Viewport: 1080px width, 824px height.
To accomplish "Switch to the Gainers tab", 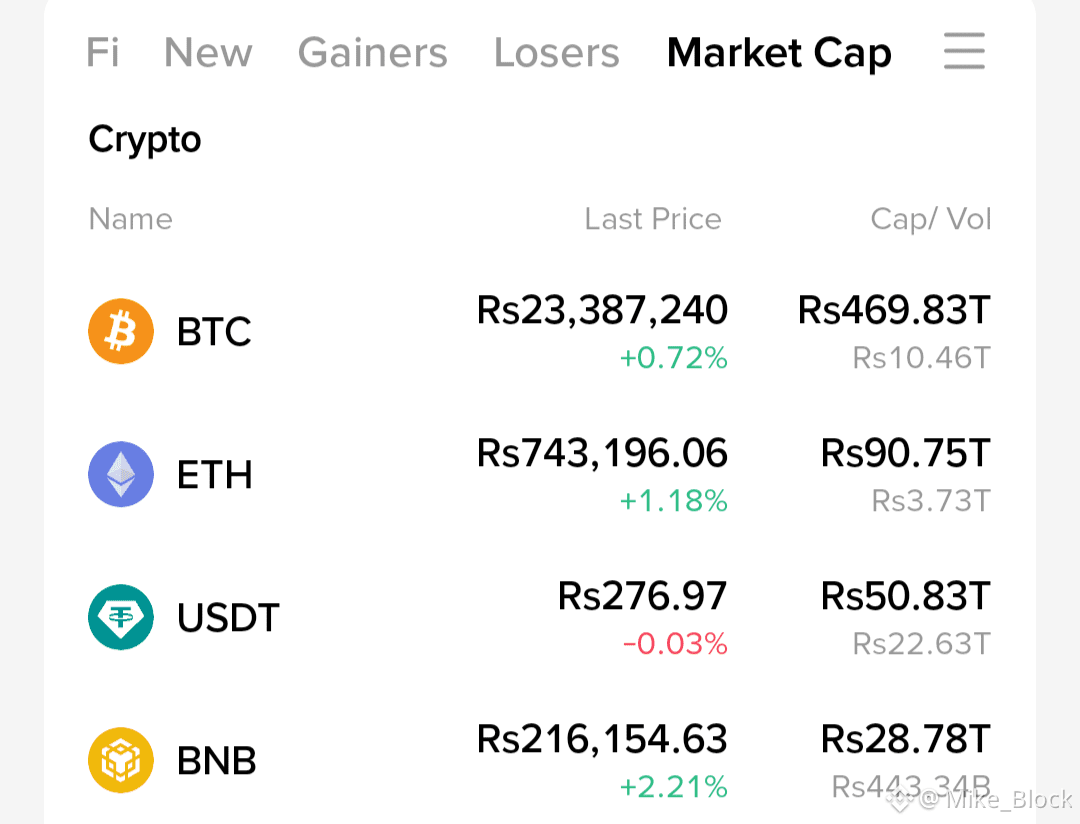I will [x=373, y=53].
